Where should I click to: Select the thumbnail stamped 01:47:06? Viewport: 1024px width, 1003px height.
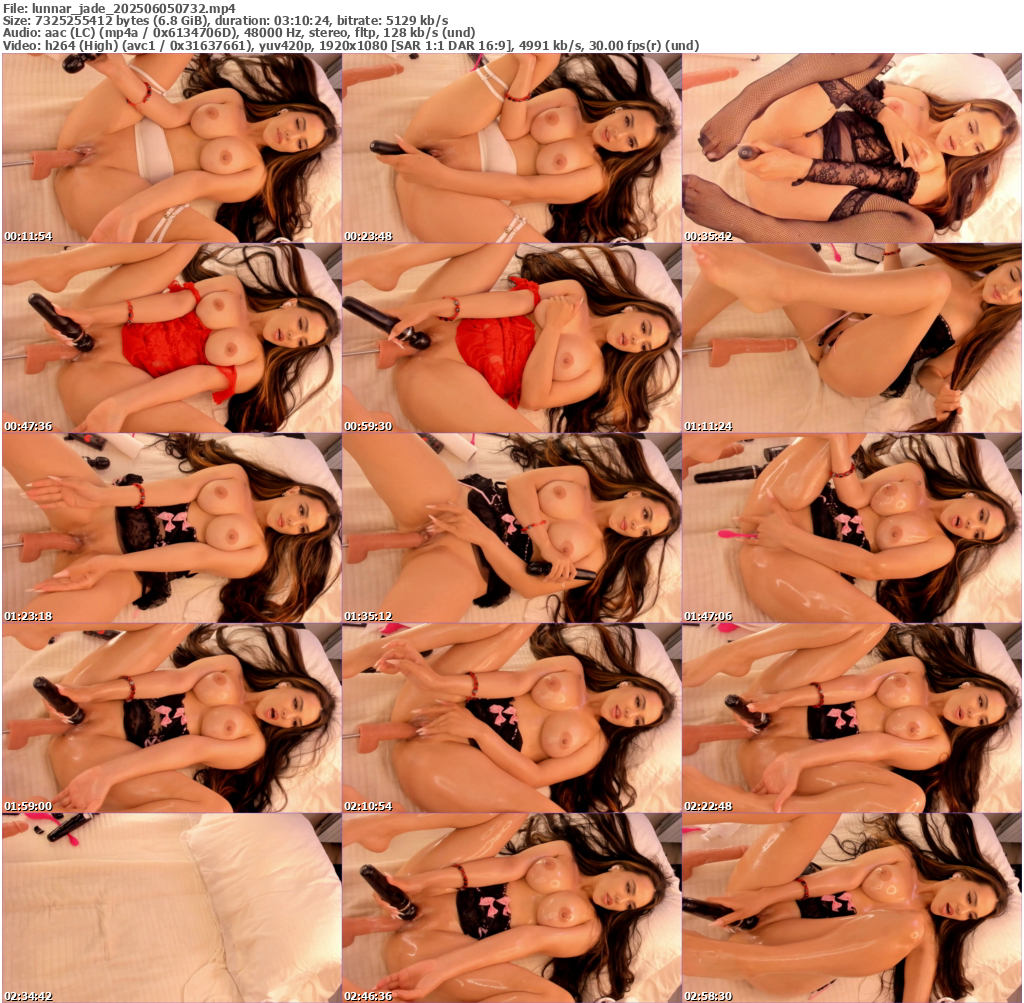click(x=852, y=528)
